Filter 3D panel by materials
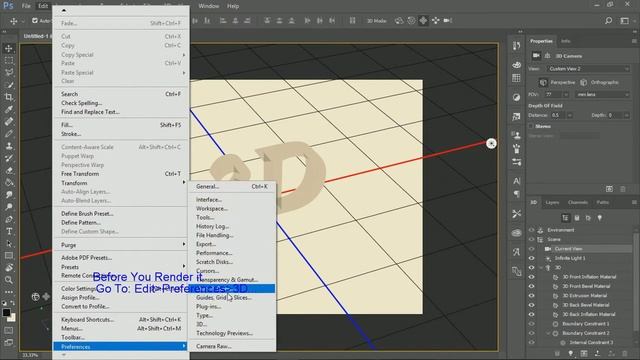This screenshot has width=640, height=360. click(x=588, y=218)
